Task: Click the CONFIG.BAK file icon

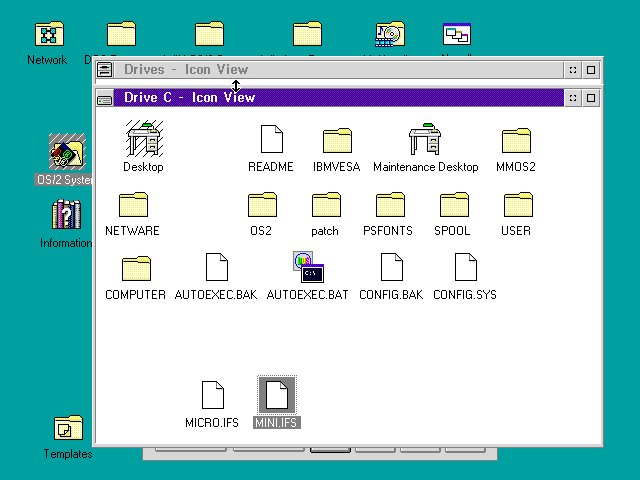Action: 392,267
